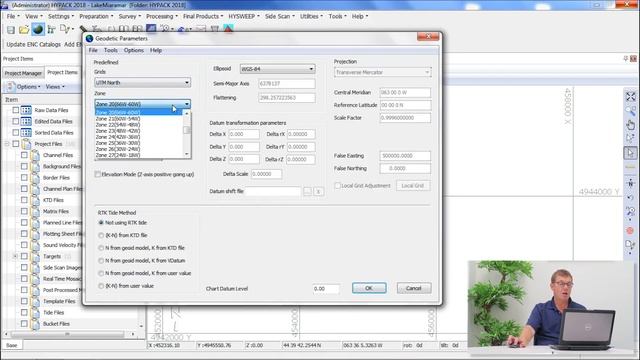Check the Raw Data Files checkbox

point(16,110)
